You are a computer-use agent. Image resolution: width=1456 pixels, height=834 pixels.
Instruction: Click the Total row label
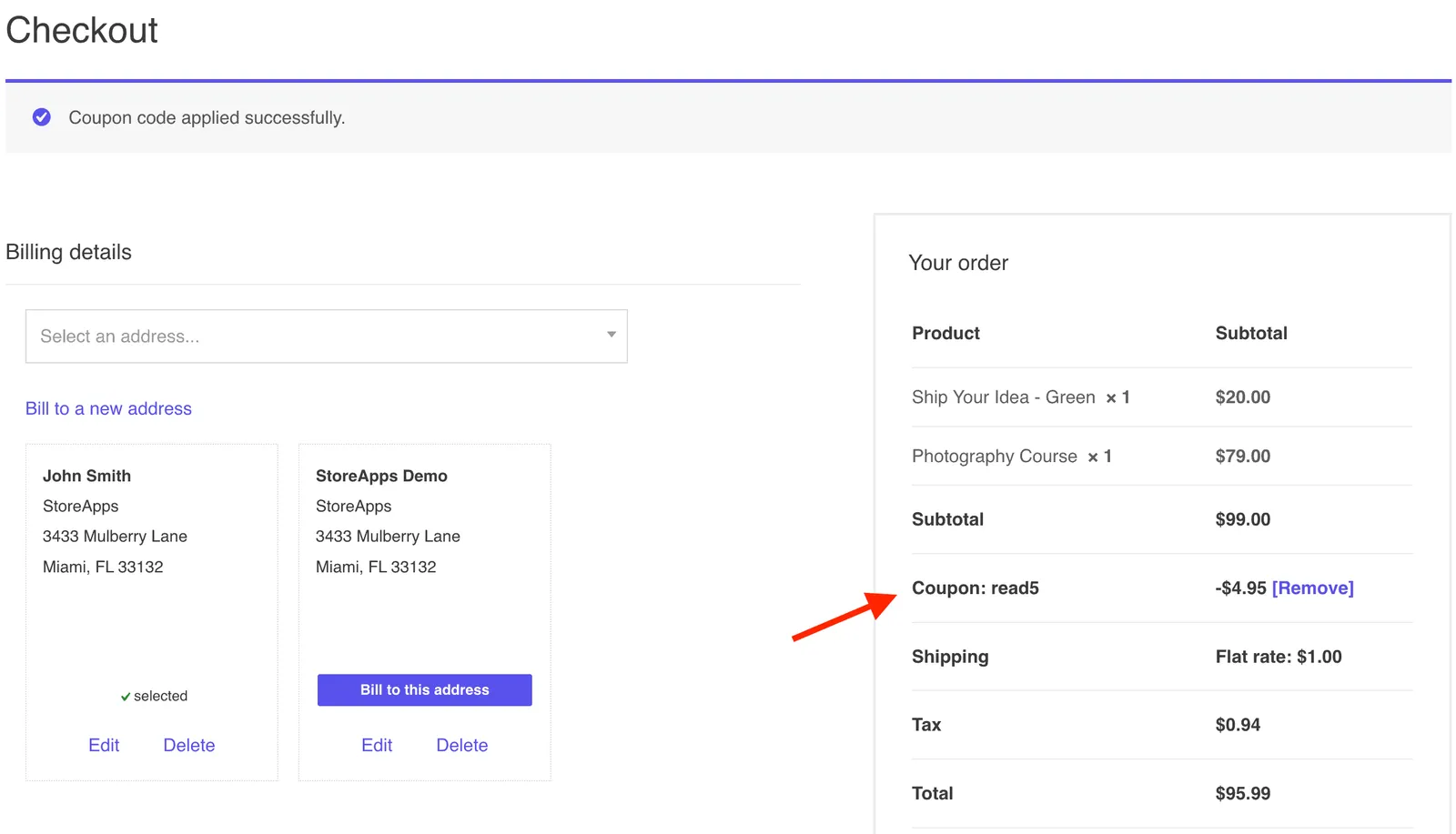(x=933, y=793)
